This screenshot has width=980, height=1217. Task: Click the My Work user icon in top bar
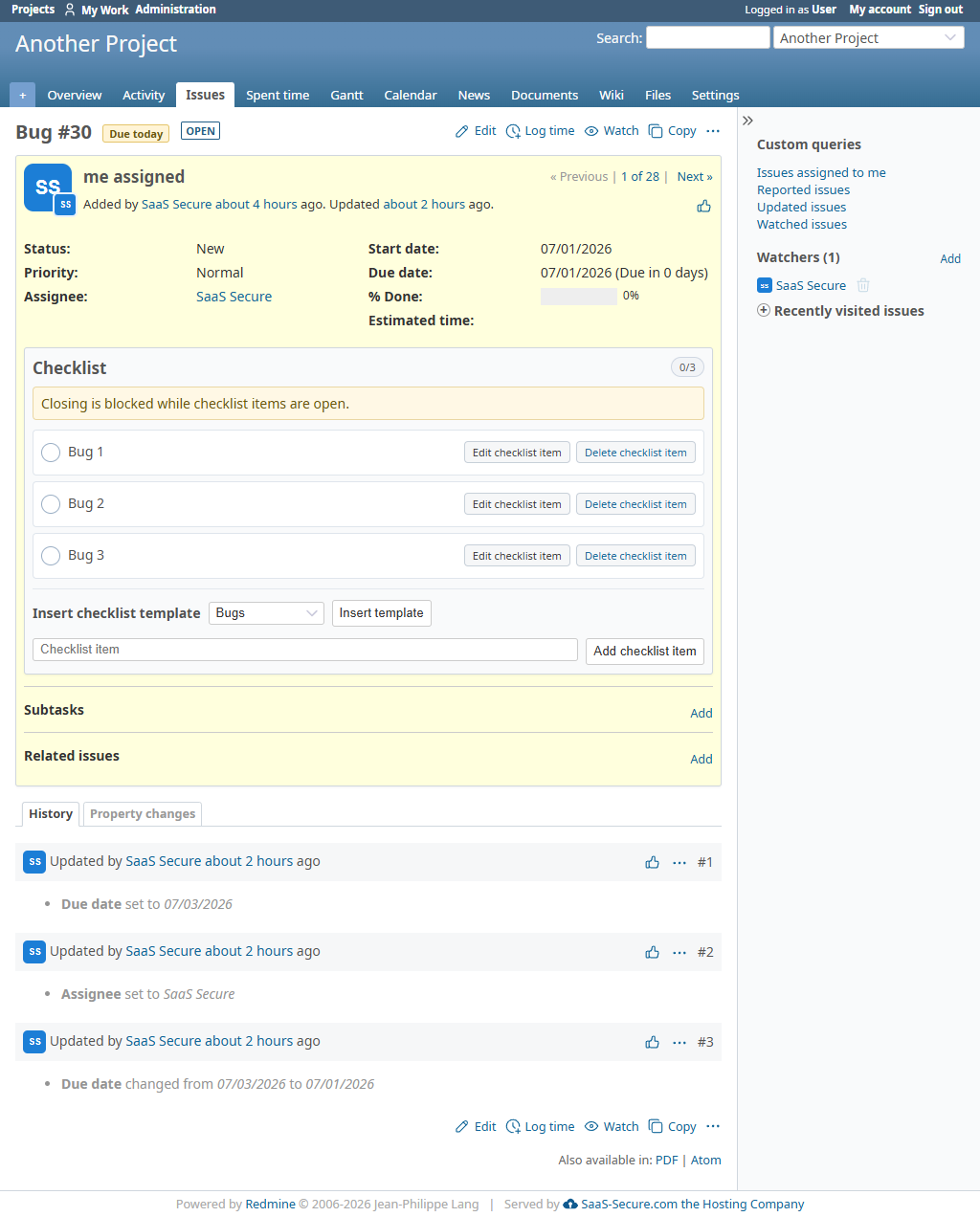point(70,10)
